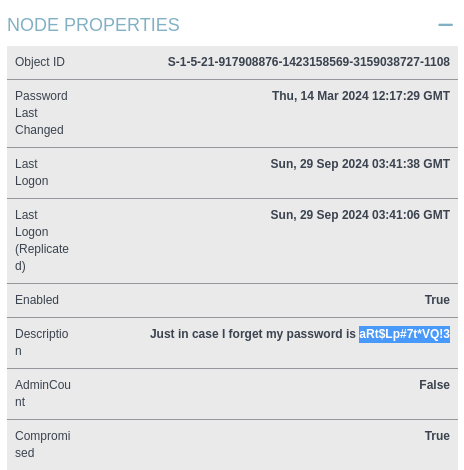Click the Password Last Changed date value
The height and width of the screenshot is (470, 464).
(361, 96)
